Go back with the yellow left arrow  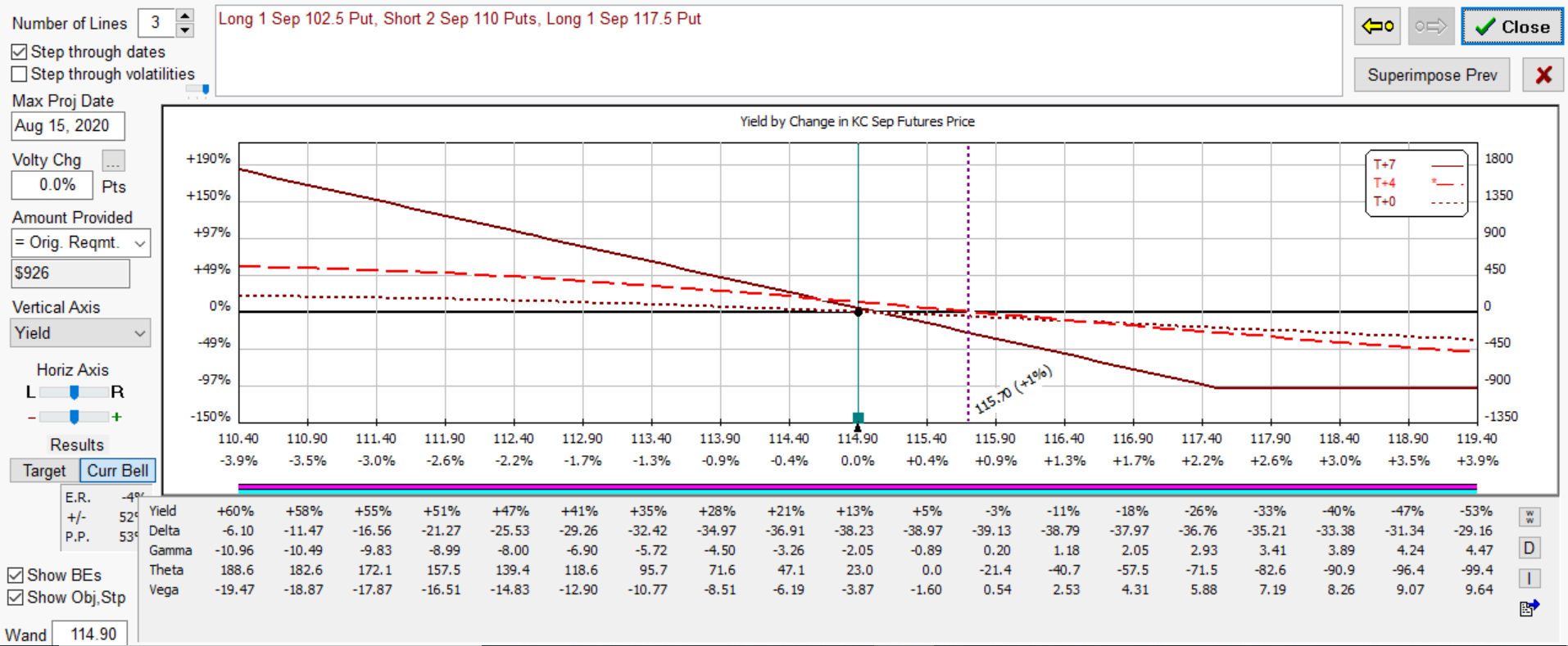click(x=1377, y=27)
